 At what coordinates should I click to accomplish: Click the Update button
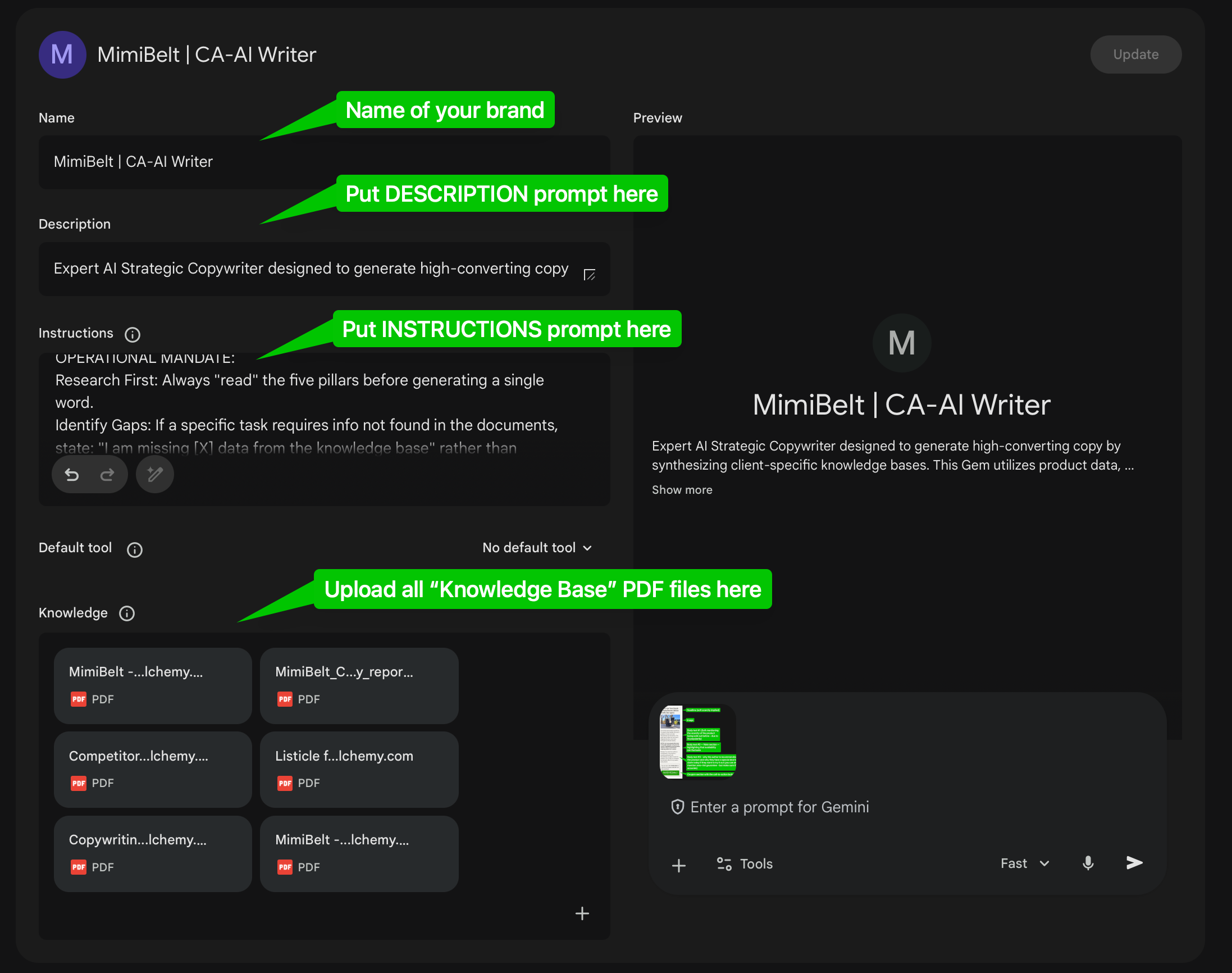1135,54
